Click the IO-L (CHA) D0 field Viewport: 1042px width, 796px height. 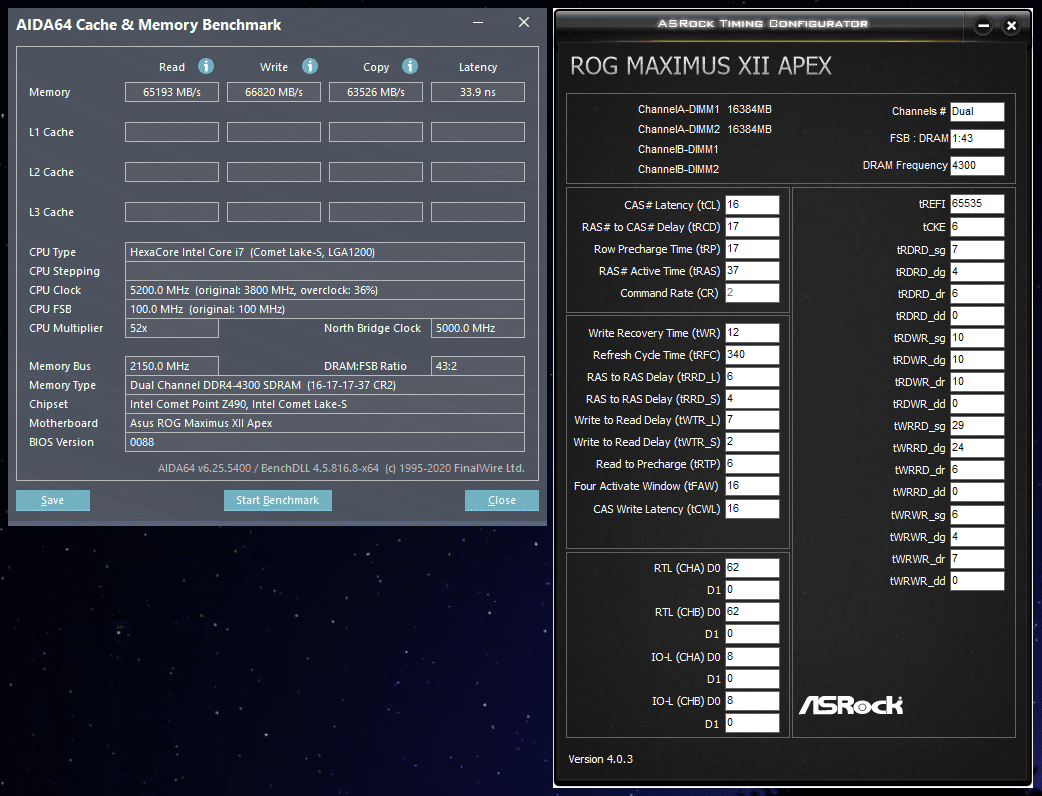pos(752,656)
